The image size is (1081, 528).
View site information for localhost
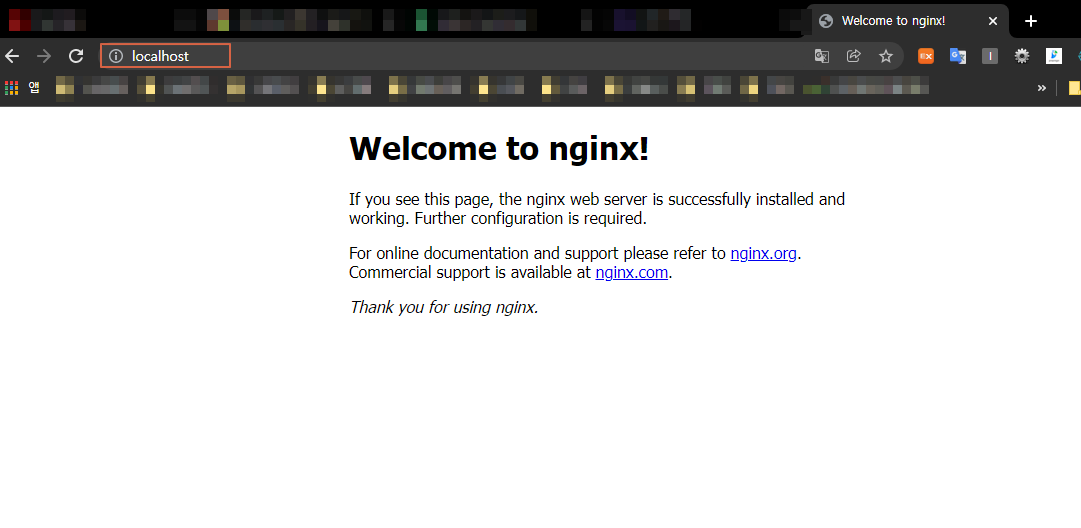click(x=116, y=57)
